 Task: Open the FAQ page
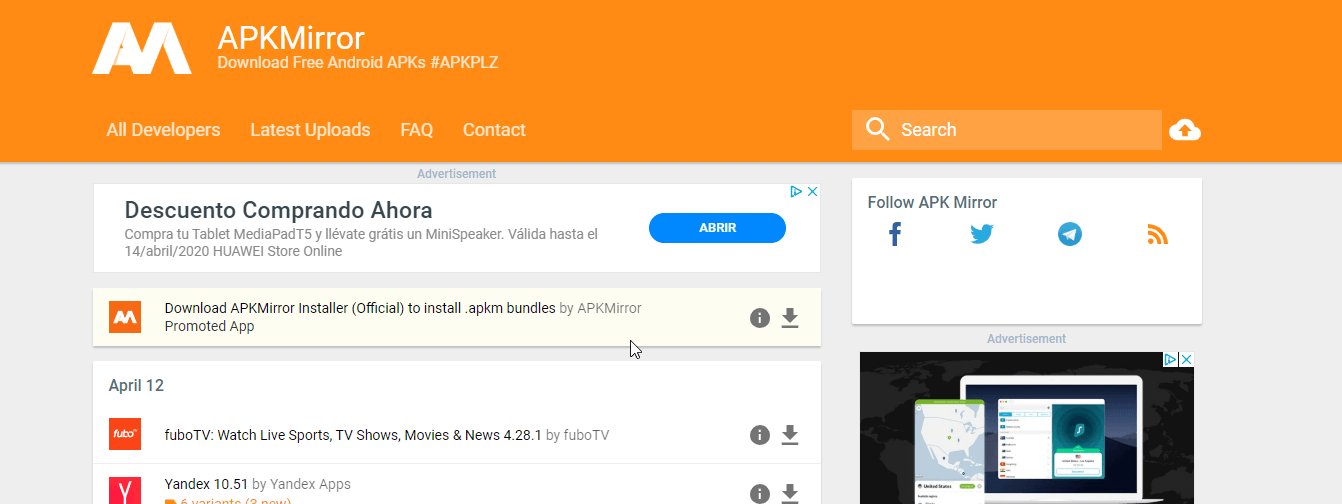tap(416, 130)
